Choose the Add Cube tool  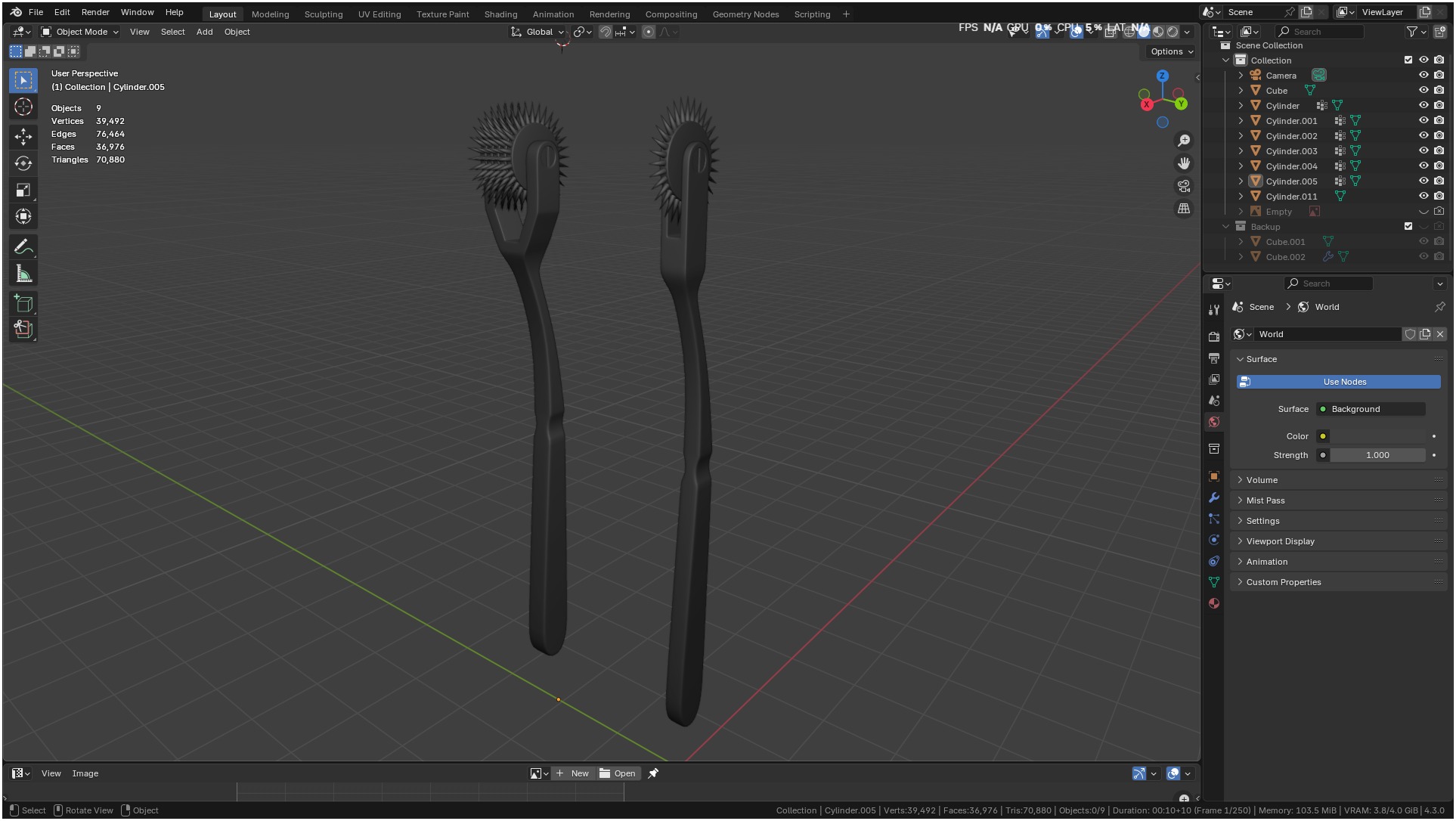point(23,304)
